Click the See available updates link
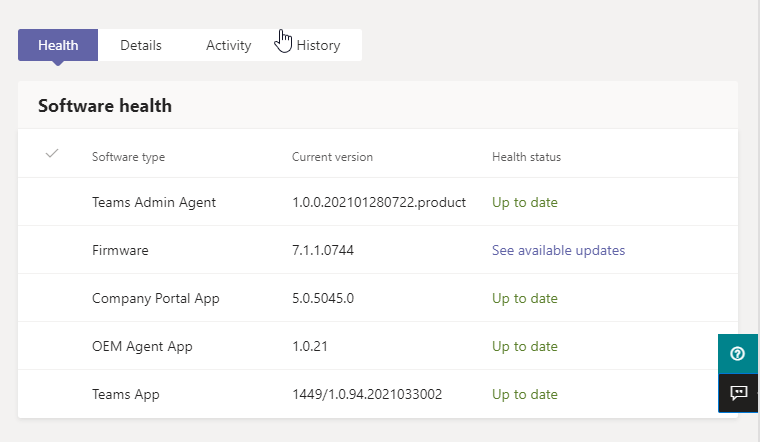The image size is (760, 442). (x=558, y=250)
